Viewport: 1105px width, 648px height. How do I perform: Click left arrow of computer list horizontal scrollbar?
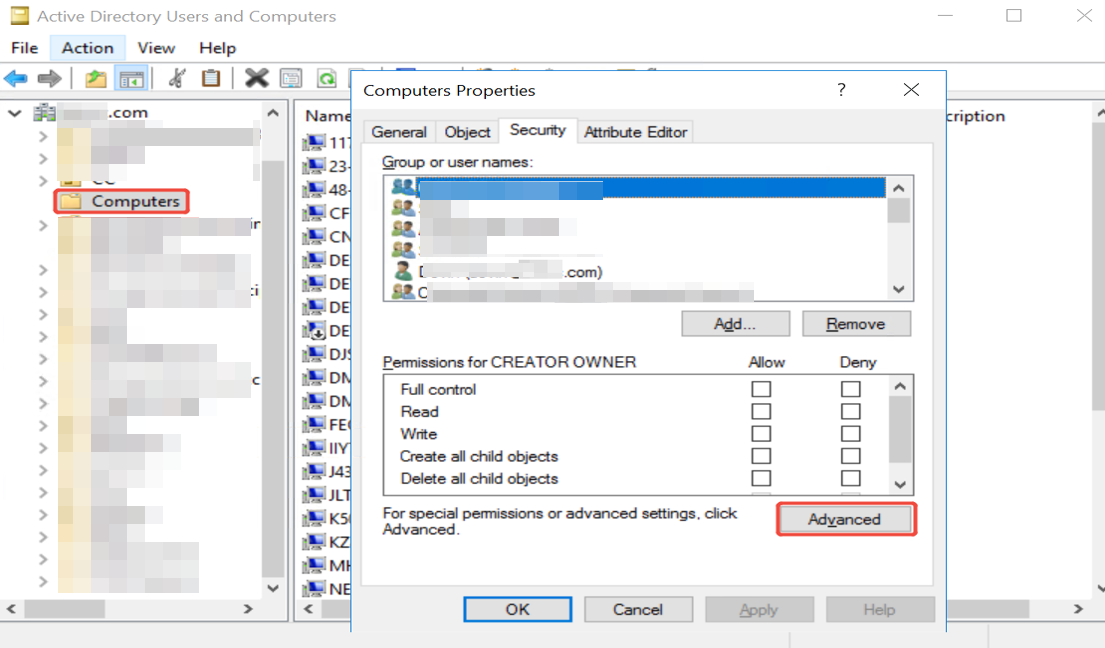pos(309,609)
